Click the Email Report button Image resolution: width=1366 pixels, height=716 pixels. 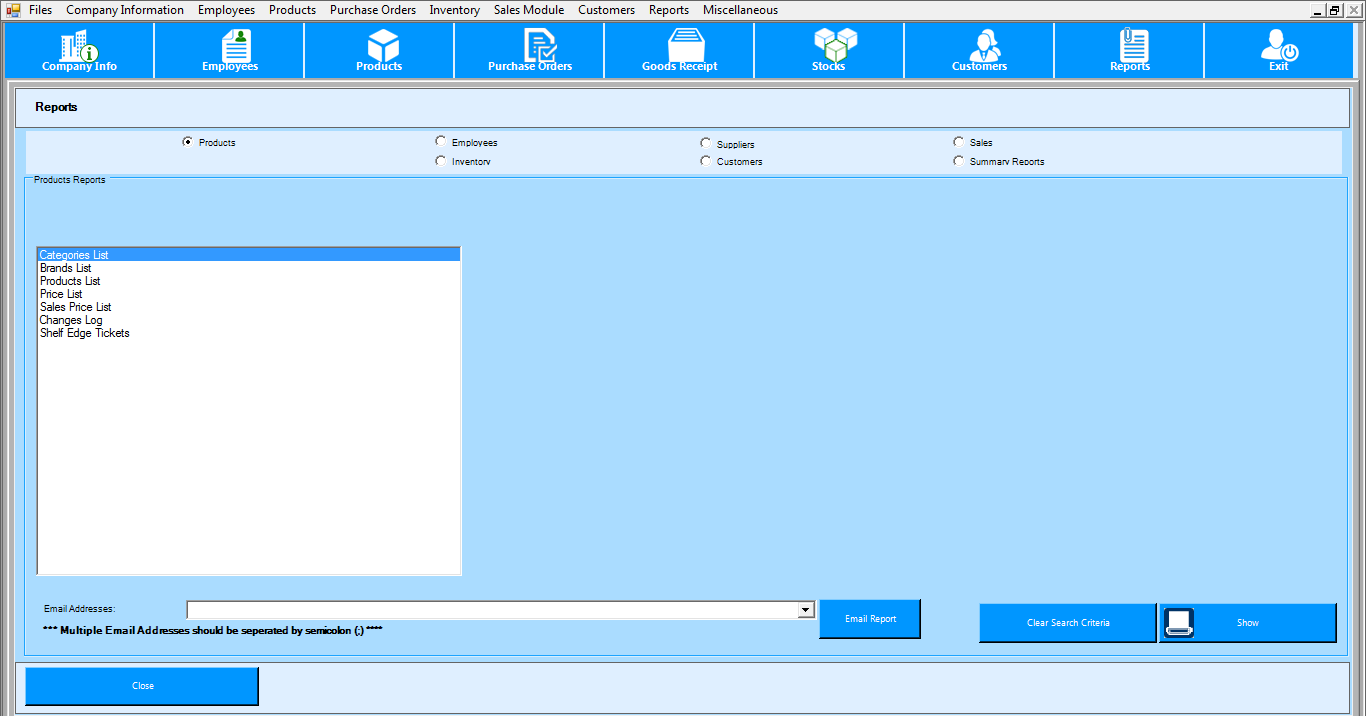coord(870,619)
